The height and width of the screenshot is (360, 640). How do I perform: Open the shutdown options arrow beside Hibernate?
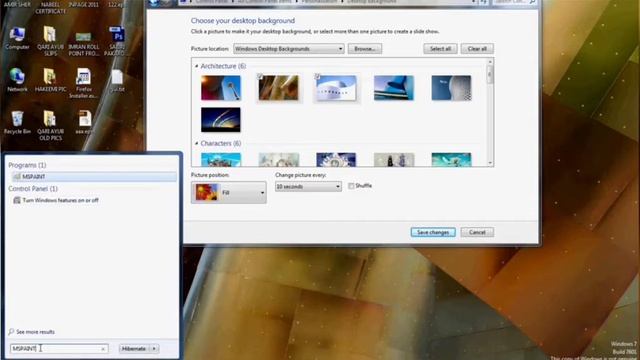coord(154,349)
